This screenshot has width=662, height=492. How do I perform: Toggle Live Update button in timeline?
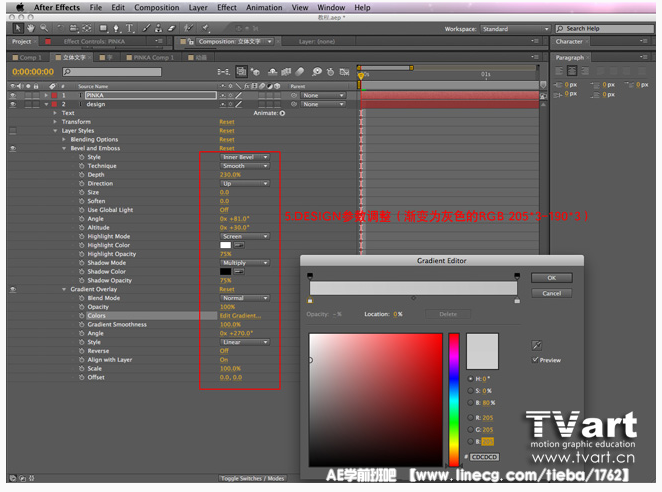point(241,72)
